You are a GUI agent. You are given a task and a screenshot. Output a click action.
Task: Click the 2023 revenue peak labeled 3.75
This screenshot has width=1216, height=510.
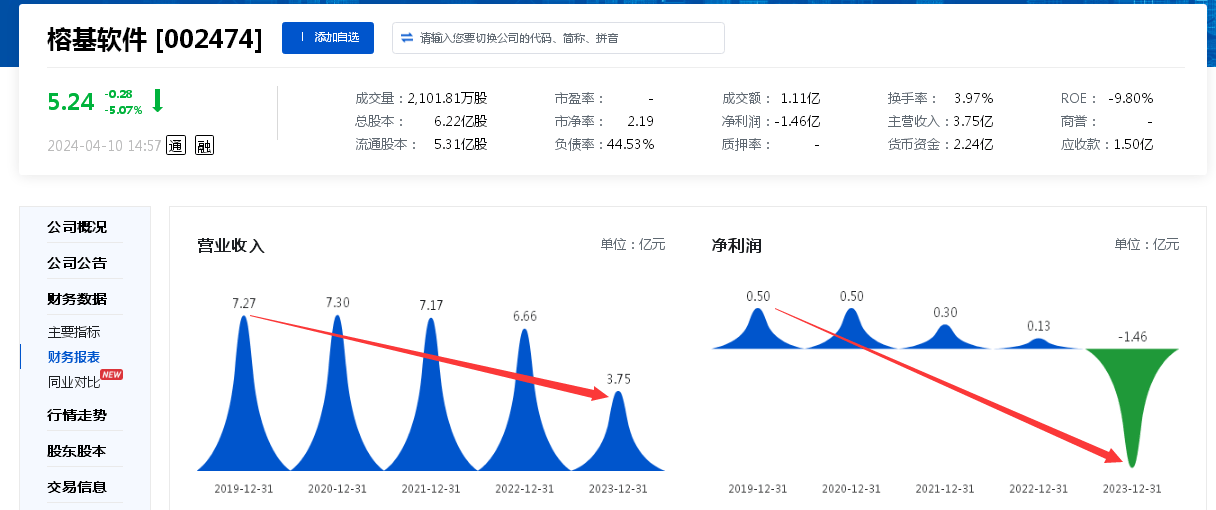click(x=619, y=440)
